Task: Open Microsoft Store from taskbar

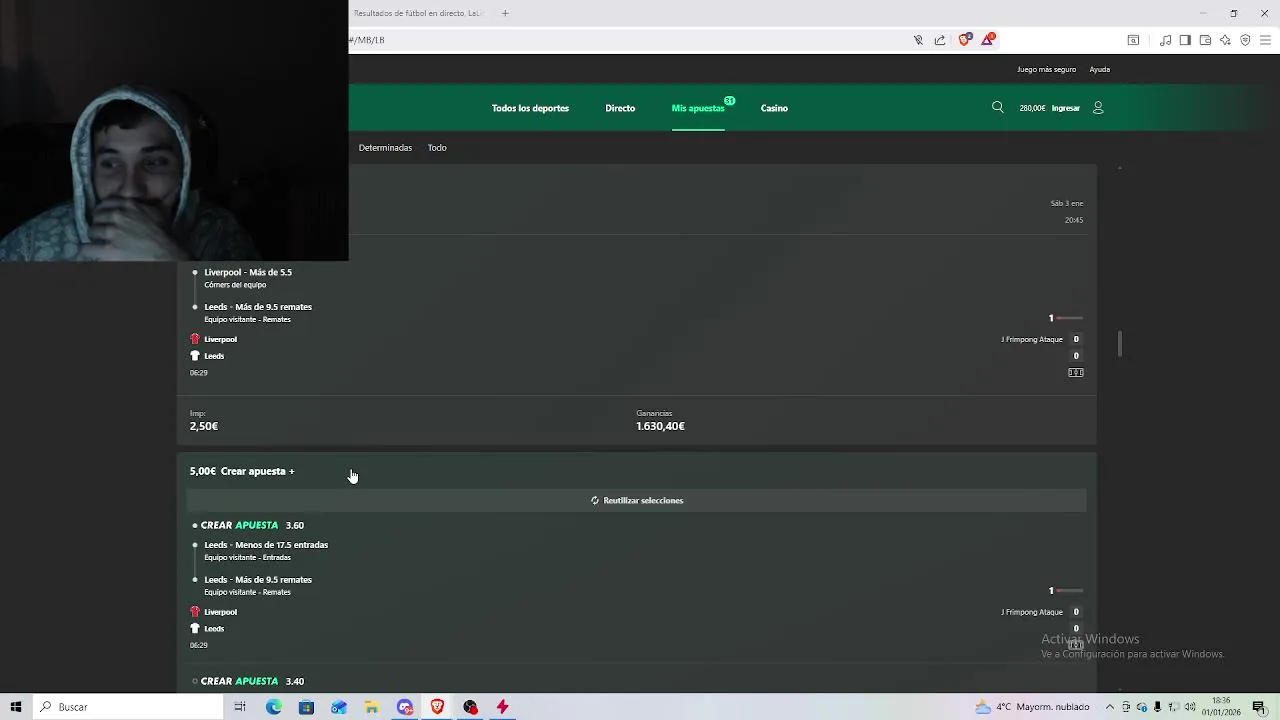Action: pos(306,707)
